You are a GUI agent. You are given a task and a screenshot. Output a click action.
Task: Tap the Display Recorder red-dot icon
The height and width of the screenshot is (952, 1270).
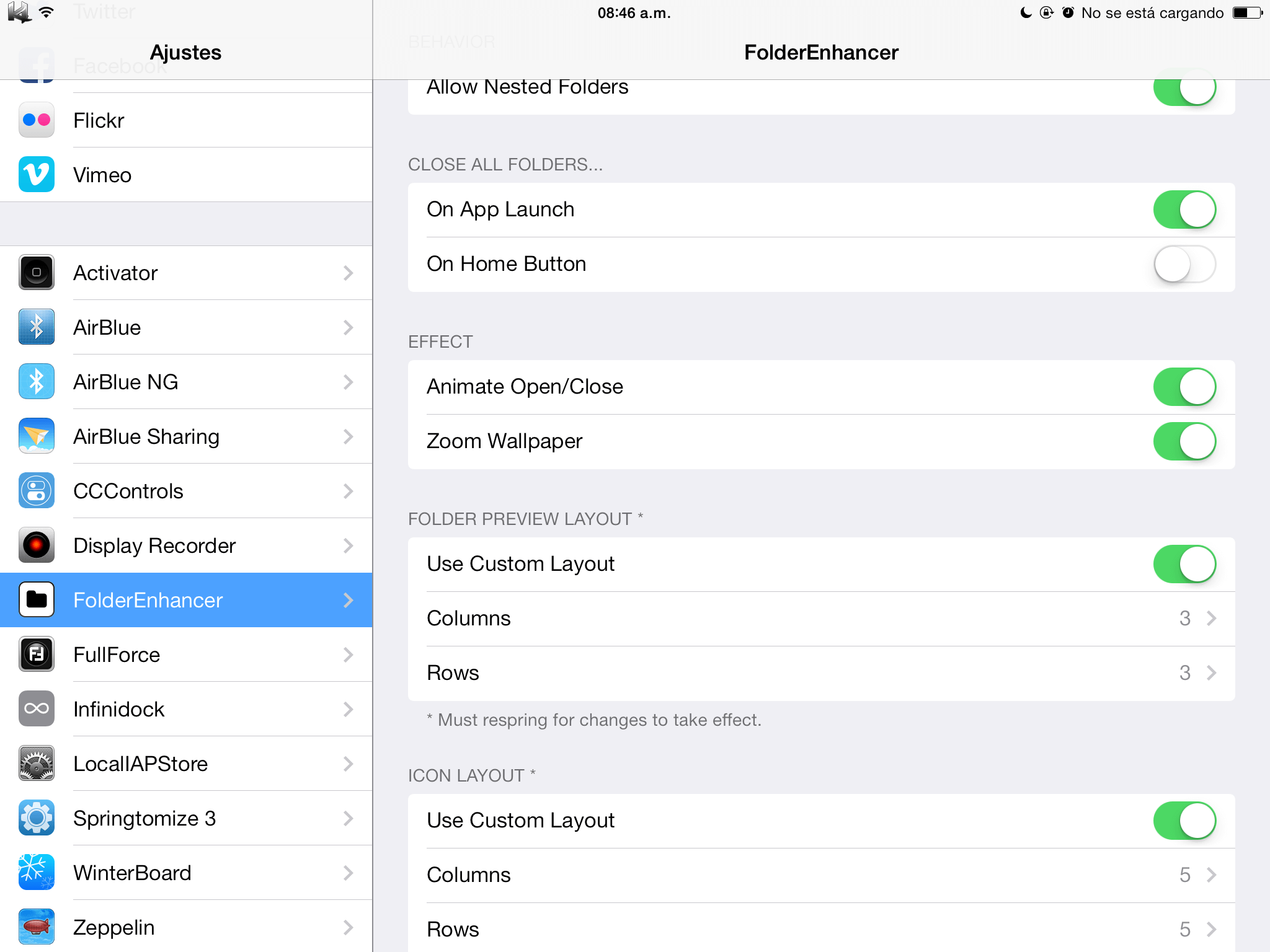pos(37,545)
